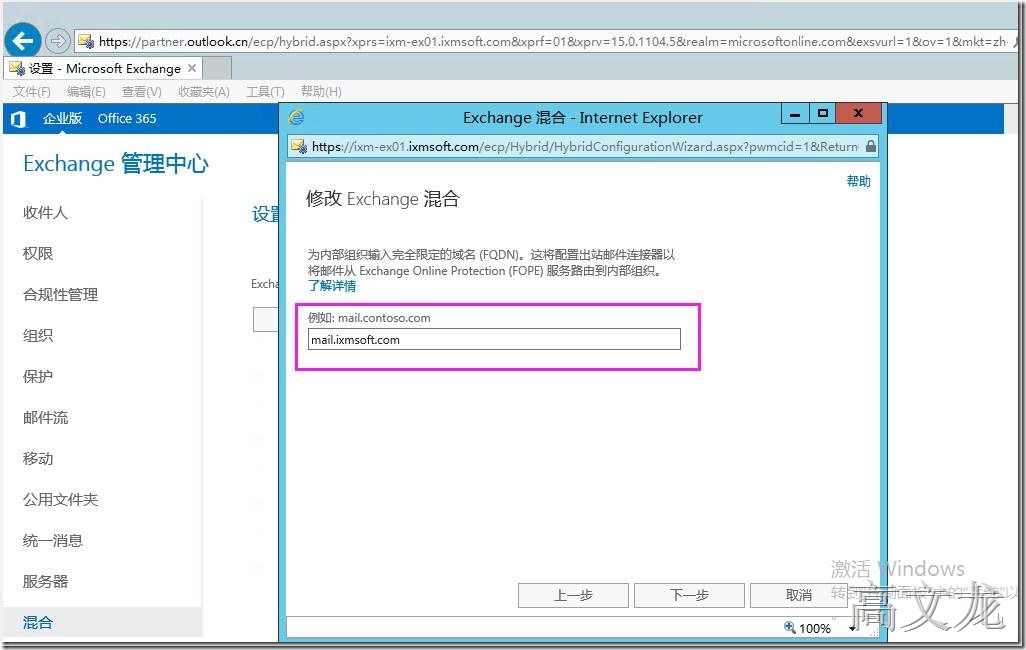Click Internet Explorer icon in Exchange 混合 title bar
Screen dimensions: 1026x650
[296, 117]
